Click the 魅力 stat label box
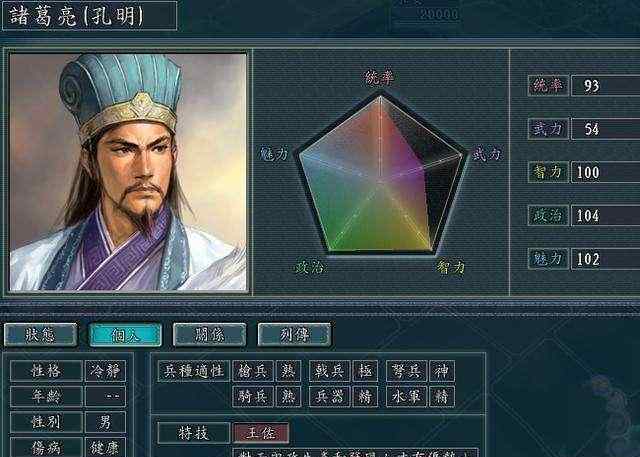Image resolution: width=640 pixels, height=457 pixels. tap(548, 259)
